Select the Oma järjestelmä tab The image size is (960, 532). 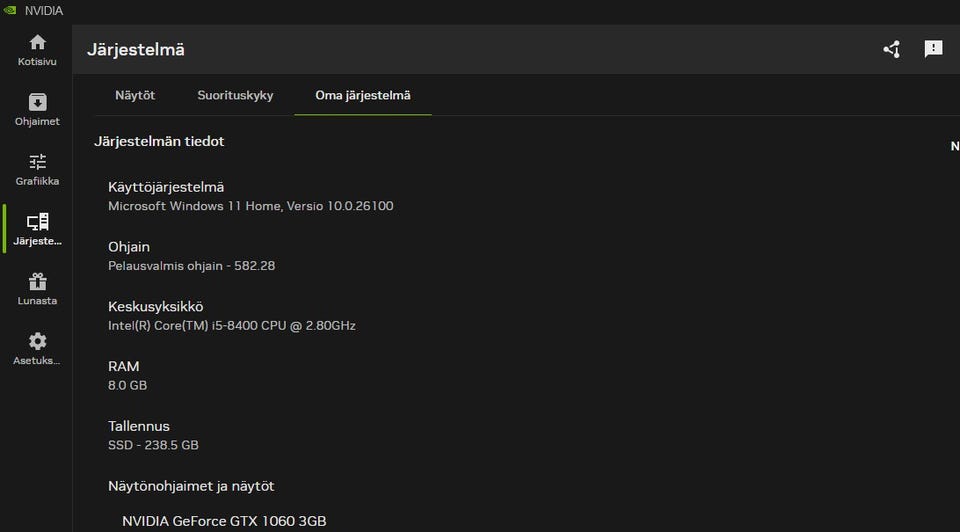click(x=362, y=95)
